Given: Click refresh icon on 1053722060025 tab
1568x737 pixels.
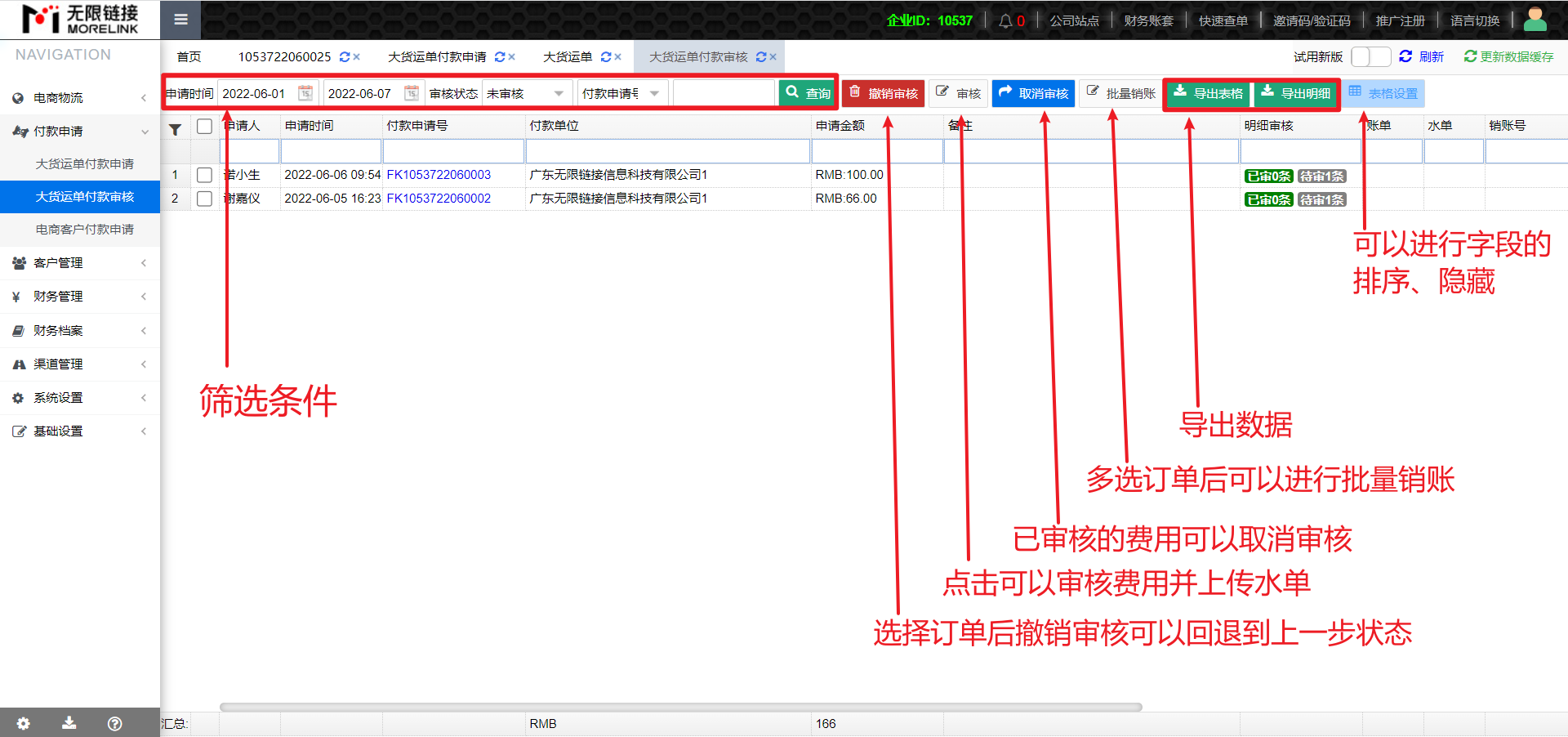Looking at the screenshot, I should click(345, 57).
